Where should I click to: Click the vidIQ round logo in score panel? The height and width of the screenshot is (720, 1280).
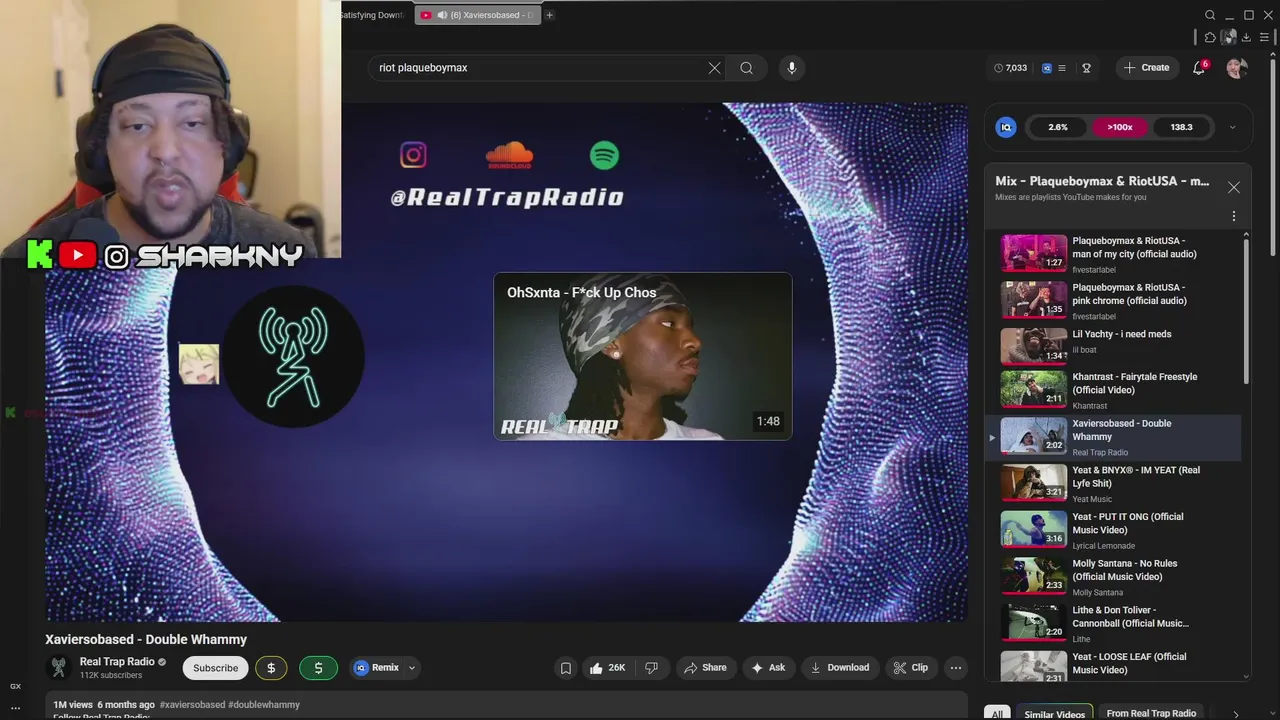[1006, 127]
